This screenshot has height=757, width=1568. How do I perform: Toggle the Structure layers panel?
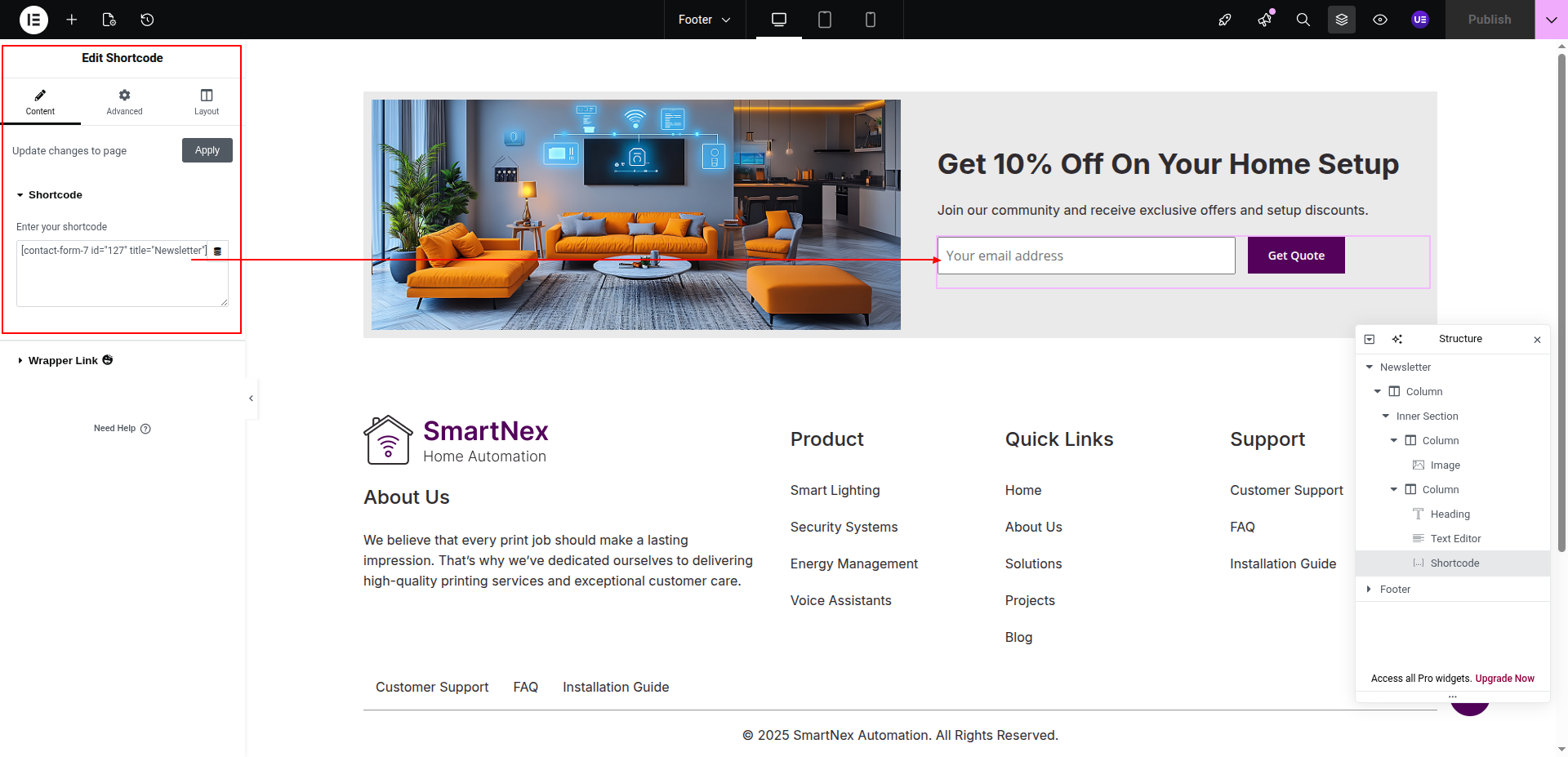[1341, 20]
